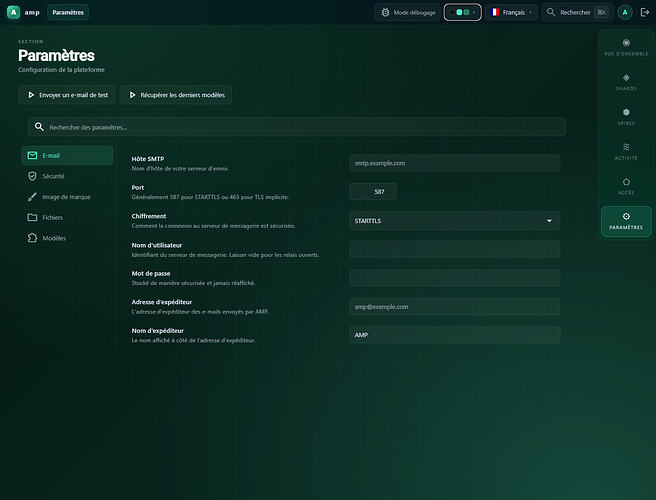Toggle Mode débogage button
The image size is (656, 500).
408,13
